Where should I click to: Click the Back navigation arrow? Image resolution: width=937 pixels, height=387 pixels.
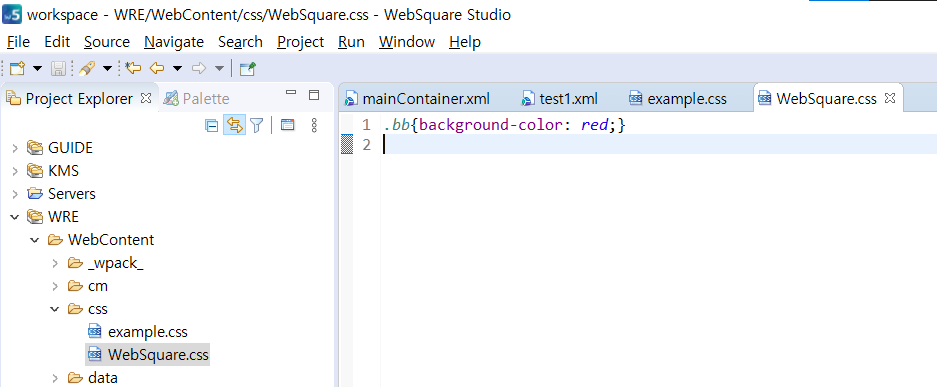click(157, 69)
